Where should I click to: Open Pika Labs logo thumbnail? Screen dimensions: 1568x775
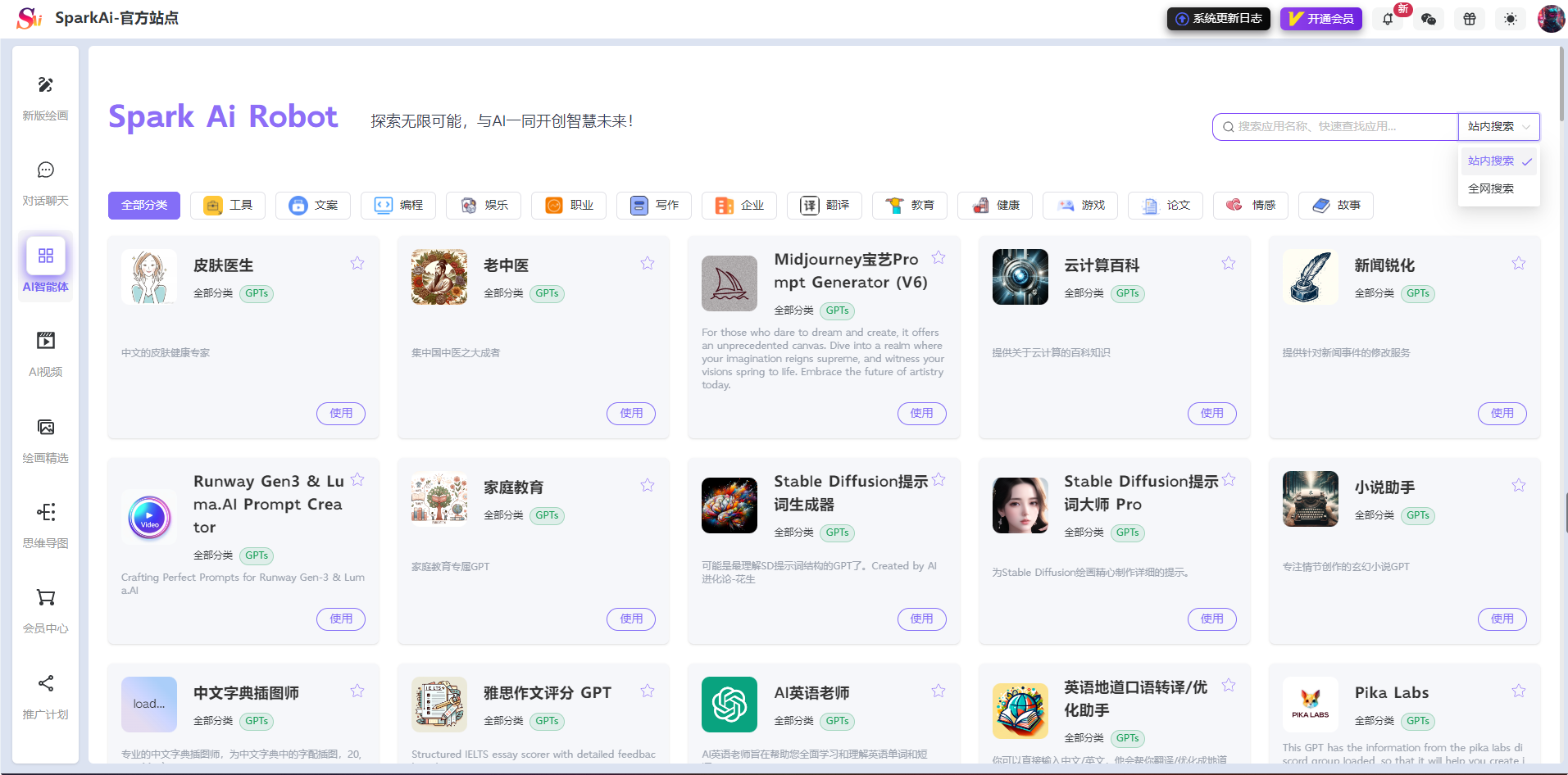click(1311, 705)
